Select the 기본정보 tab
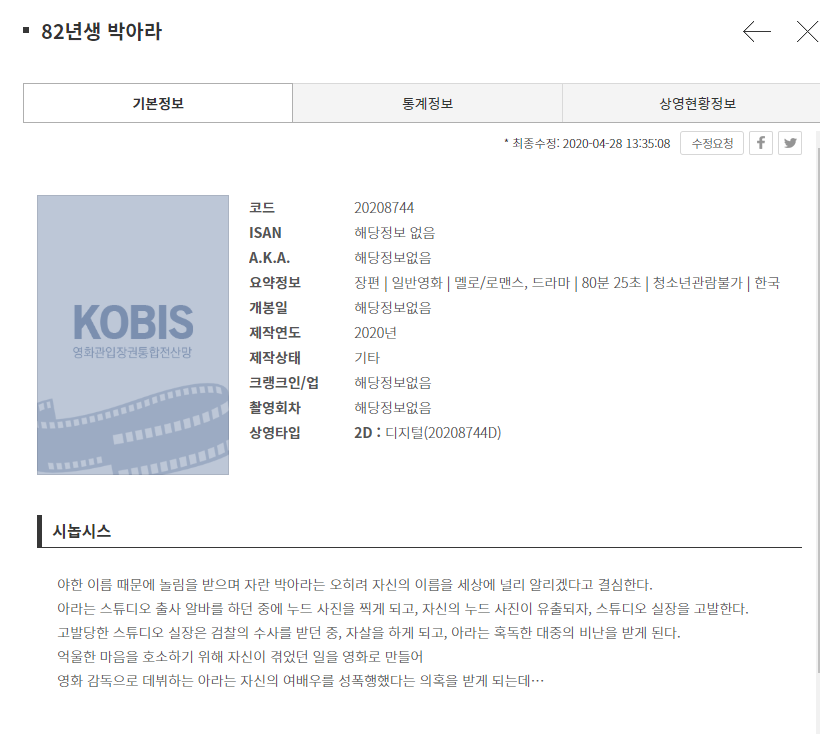The width and height of the screenshot is (820, 734). [158, 103]
